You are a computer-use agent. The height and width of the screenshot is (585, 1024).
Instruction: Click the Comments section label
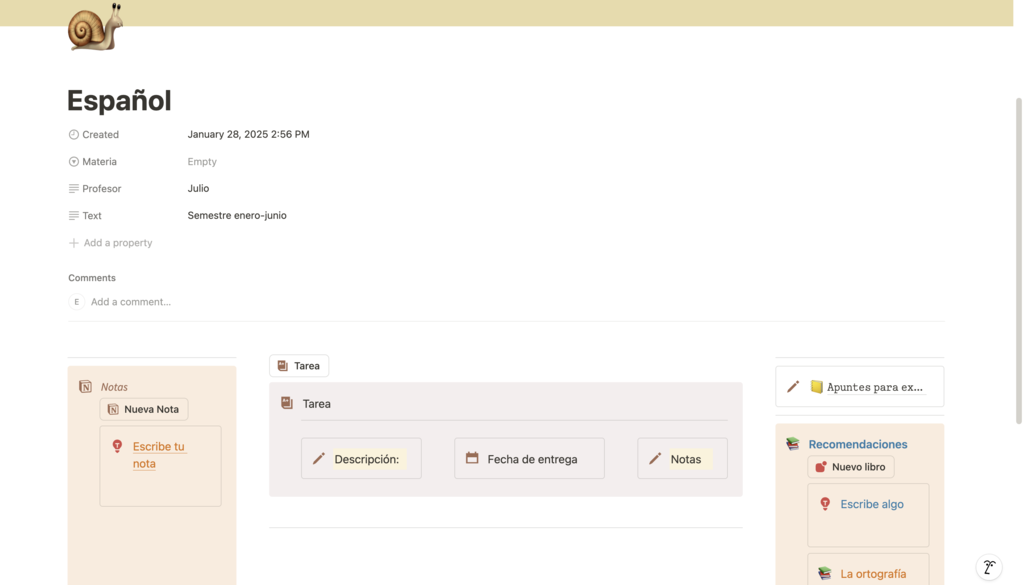92,277
